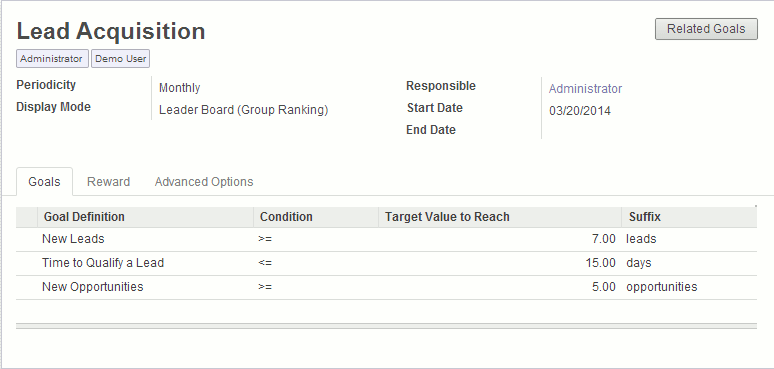This screenshot has width=774, height=369.
Task: Click the Monthly periodicity value
Action: coord(179,88)
